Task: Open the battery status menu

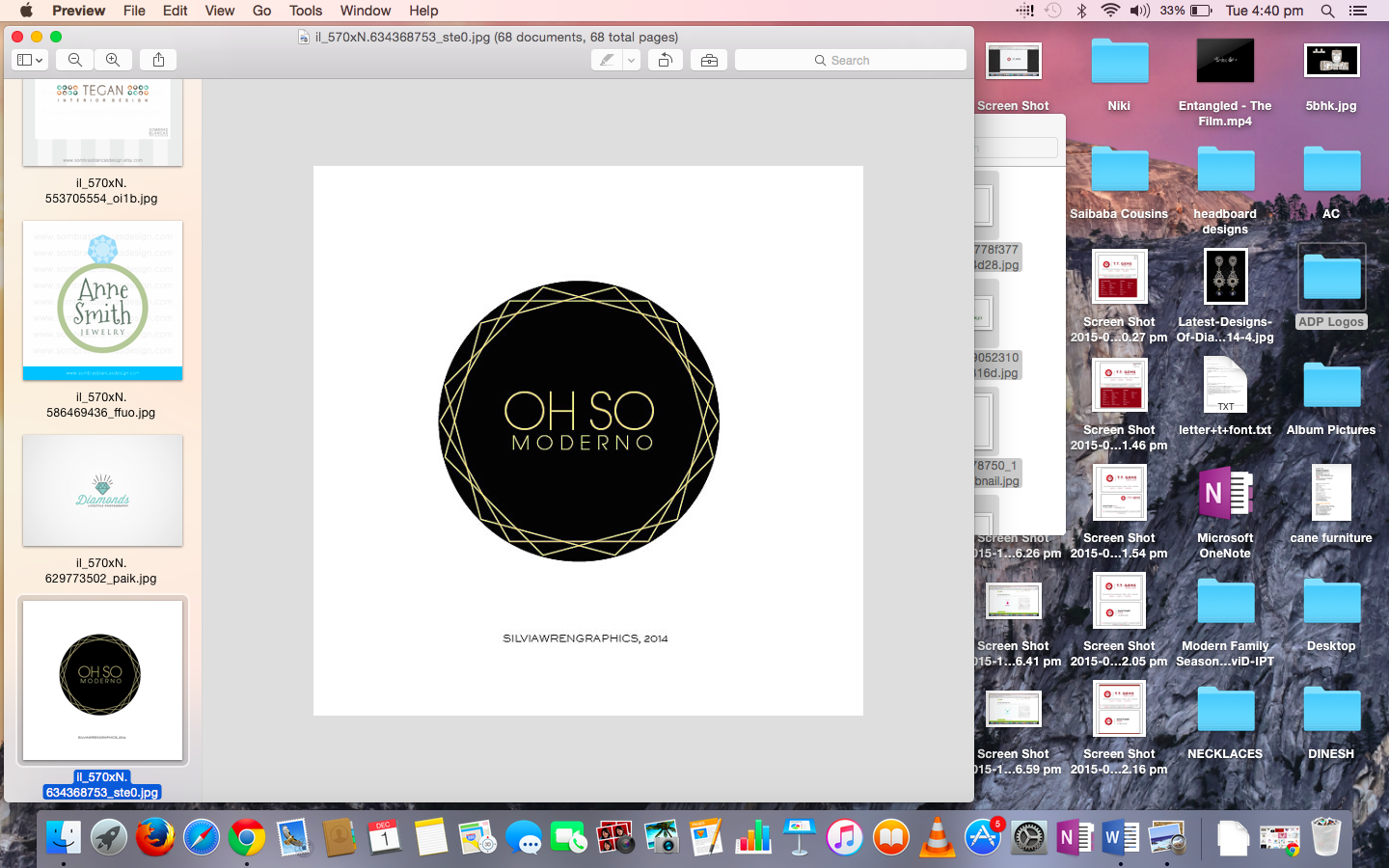Action: (1201, 11)
